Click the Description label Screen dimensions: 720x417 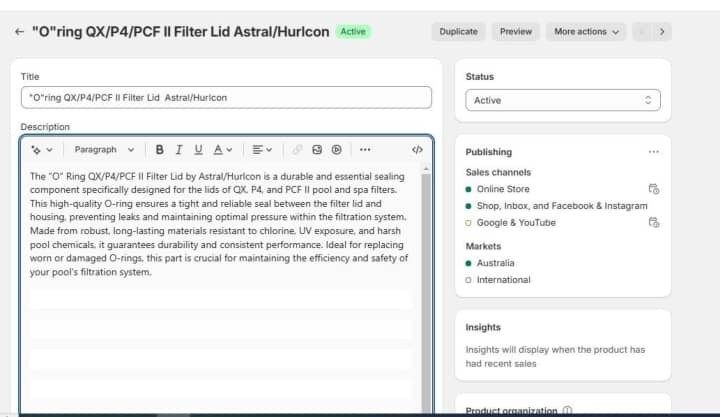(45, 127)
